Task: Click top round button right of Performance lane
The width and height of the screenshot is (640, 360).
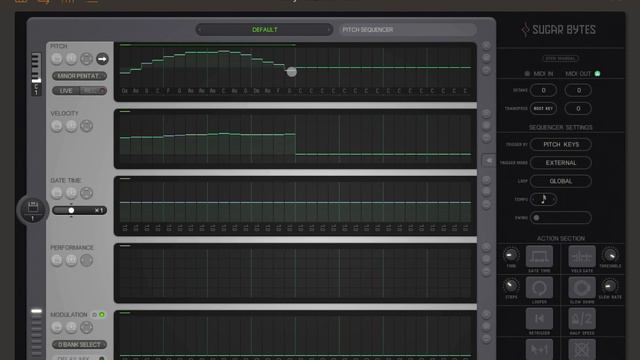Action: pyautogui.click(x=486, y=247)
